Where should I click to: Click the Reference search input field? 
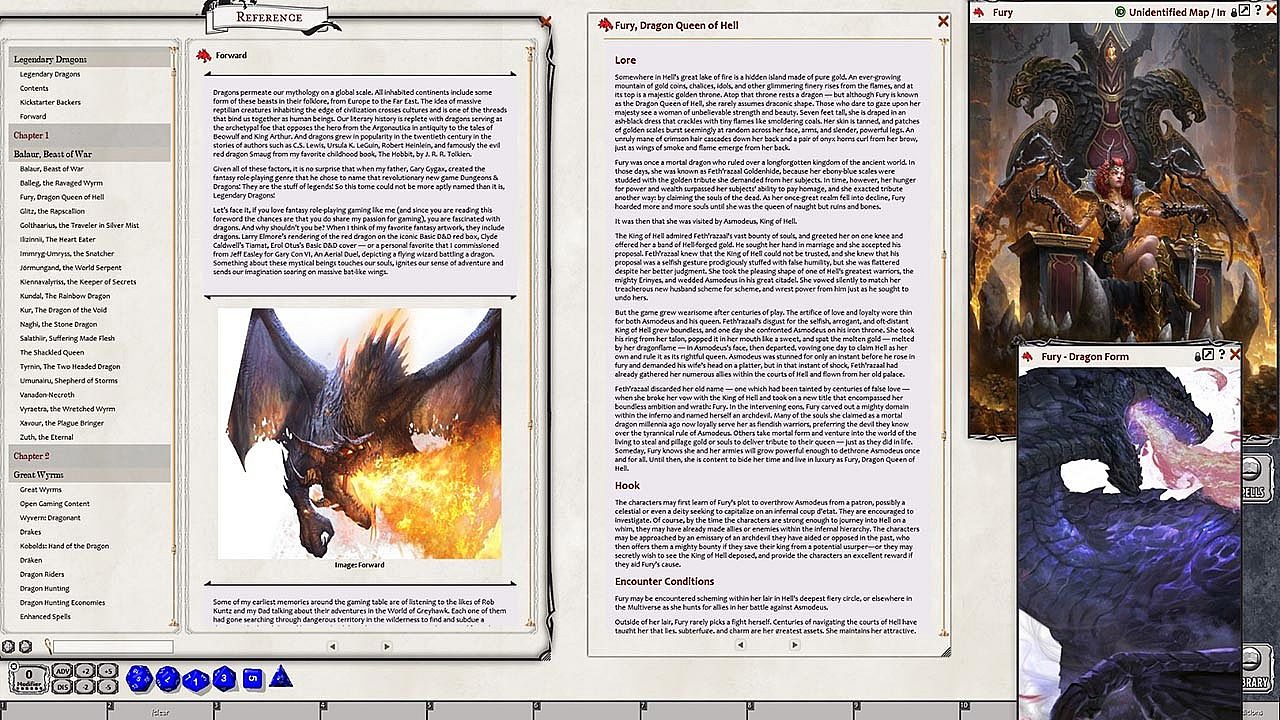tap(113, 647)
